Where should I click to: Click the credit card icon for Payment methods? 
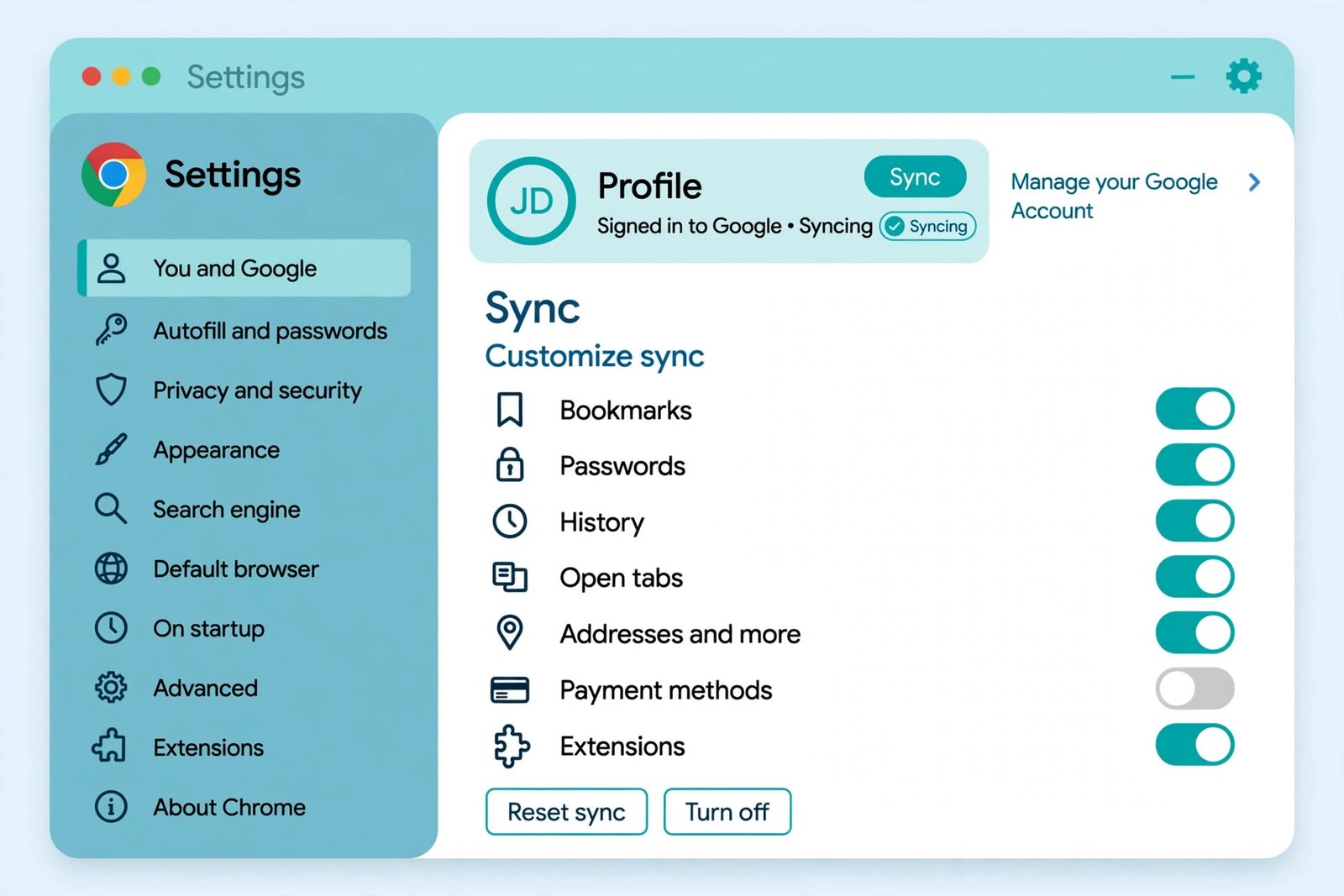coord(510,689)
